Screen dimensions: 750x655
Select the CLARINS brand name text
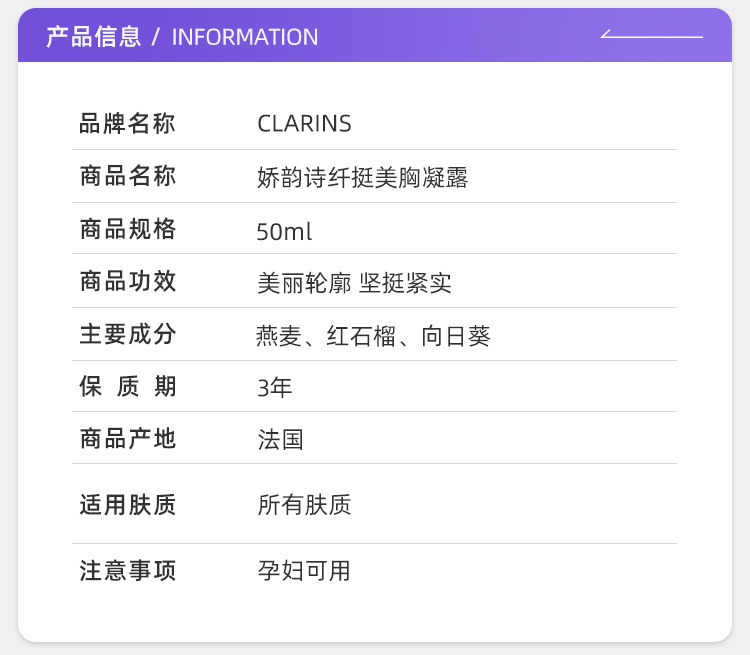[304, 124]
